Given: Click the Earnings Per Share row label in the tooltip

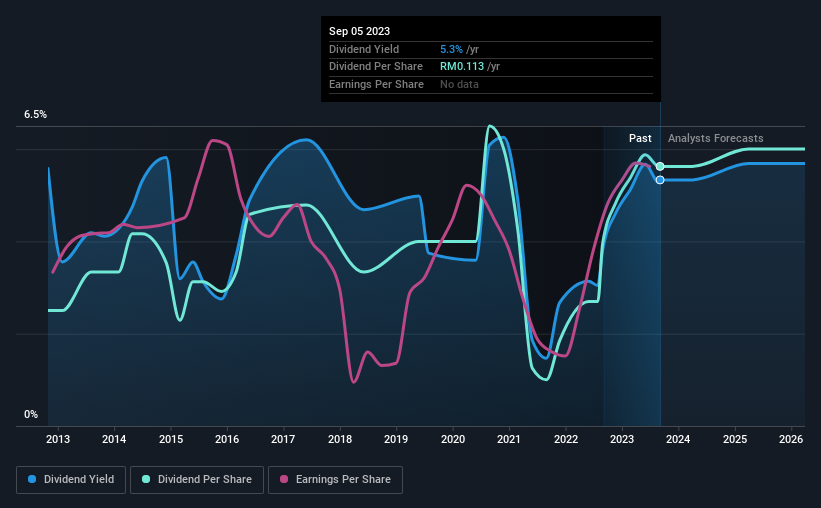Looking at the screenshot, I should coord(376,84).
